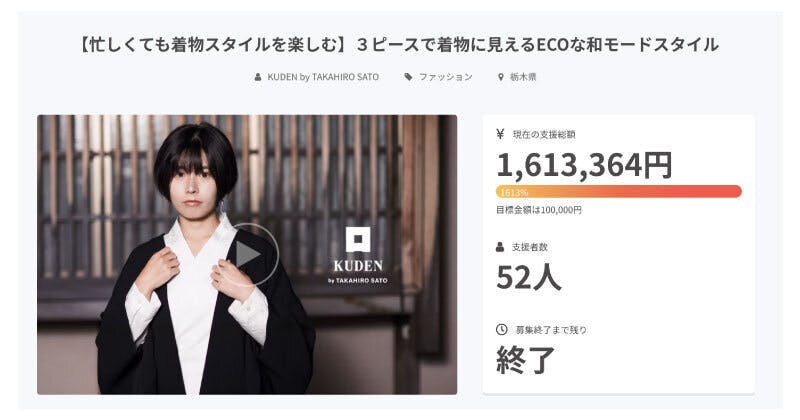The image size is (800, 420).
Task: Click the tag icon next to ファッション
Action: 408,77
